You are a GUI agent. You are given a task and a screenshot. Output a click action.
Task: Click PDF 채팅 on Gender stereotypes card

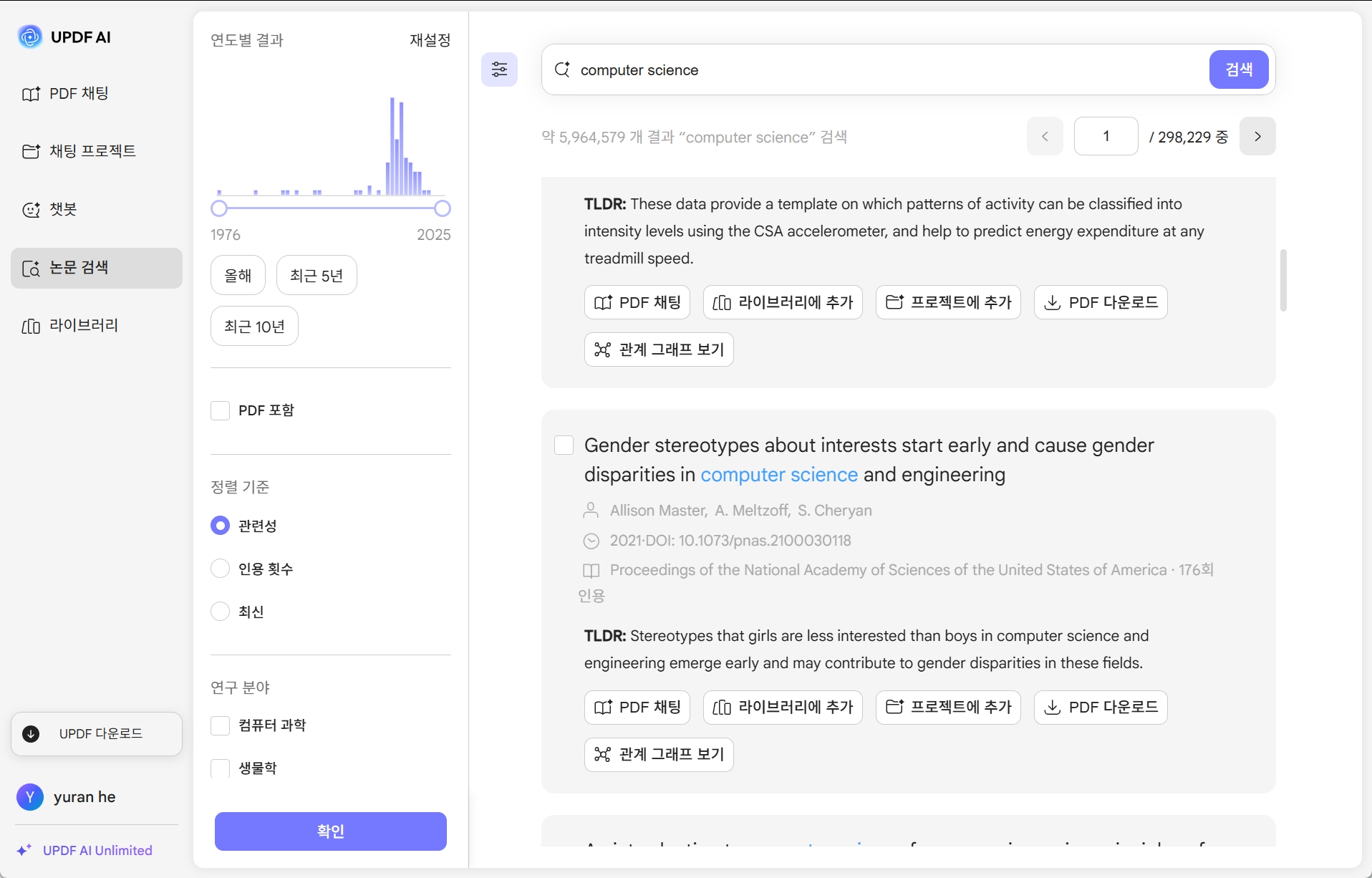[x=637, y=708]
